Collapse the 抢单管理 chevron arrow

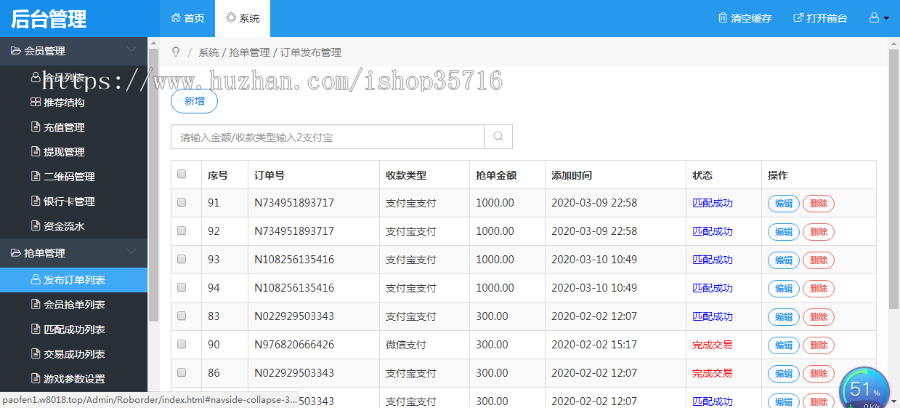pos(131,252)
